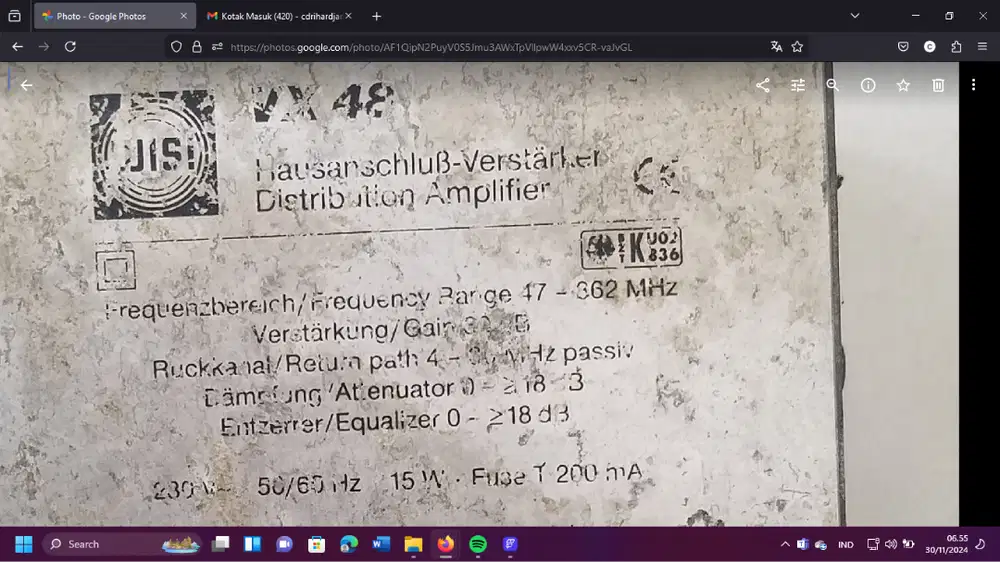Open the browser extensions puzzle icon
Viewport: 1000px width, 562px height.
pos(956,46)
